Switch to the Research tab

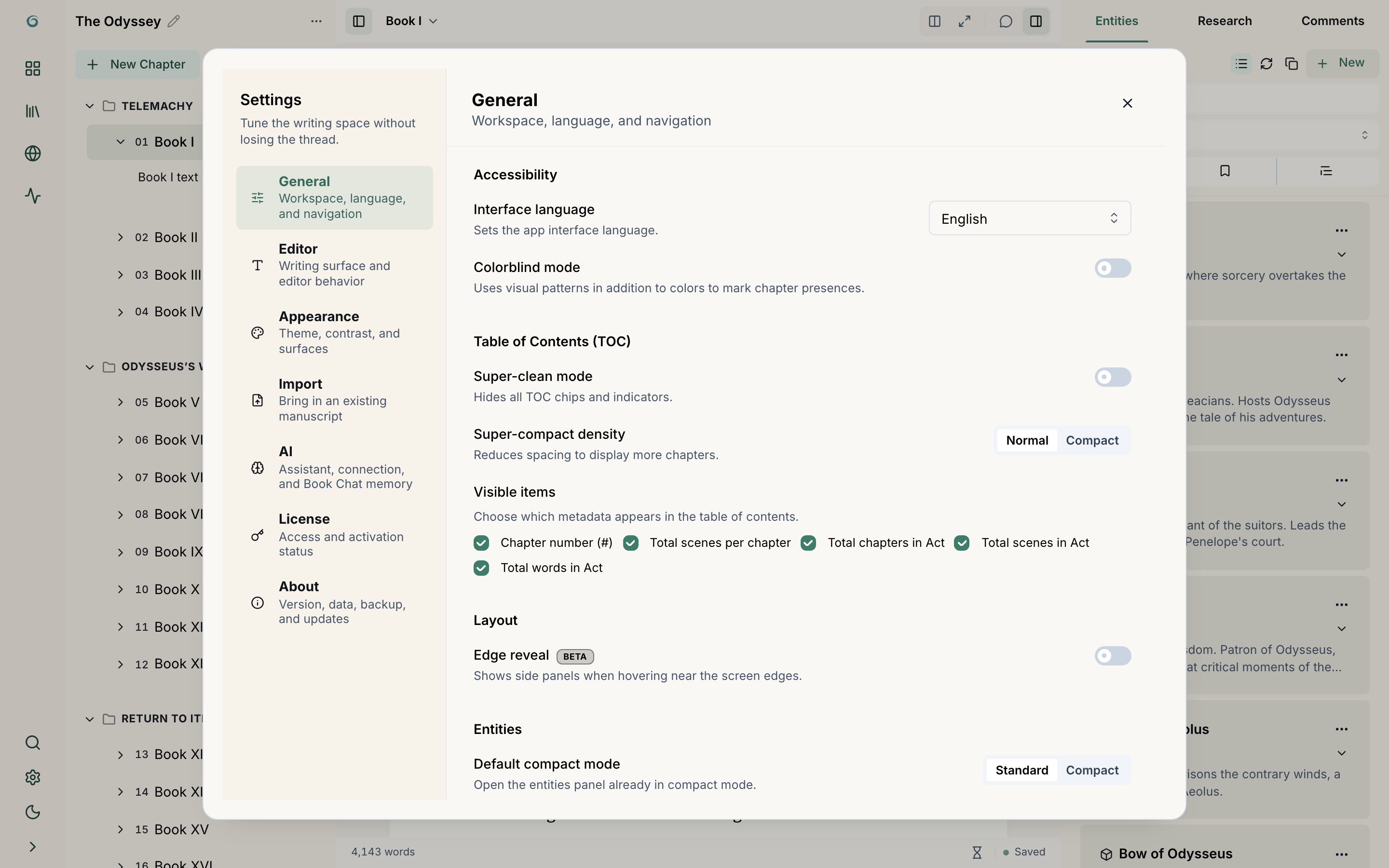(1224, 21)
